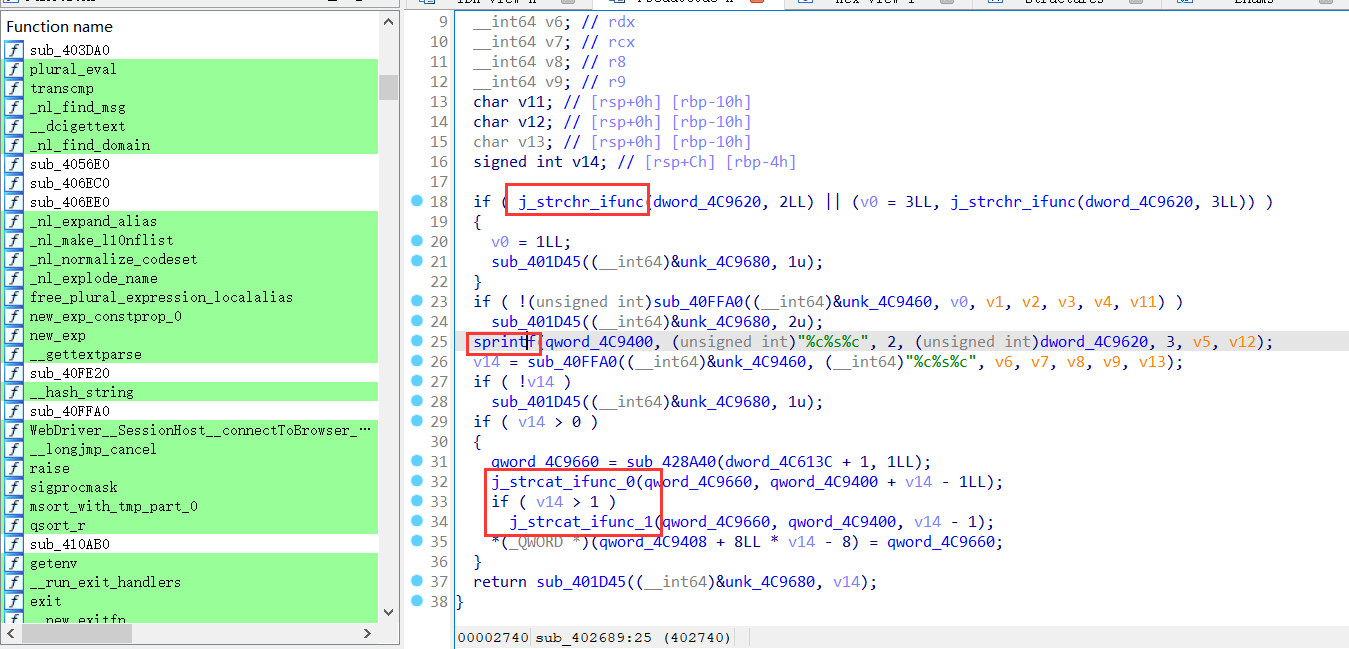Click function icon beside sub_403DA0
The image size is (1349, 649).
click(x=14, y=50)
